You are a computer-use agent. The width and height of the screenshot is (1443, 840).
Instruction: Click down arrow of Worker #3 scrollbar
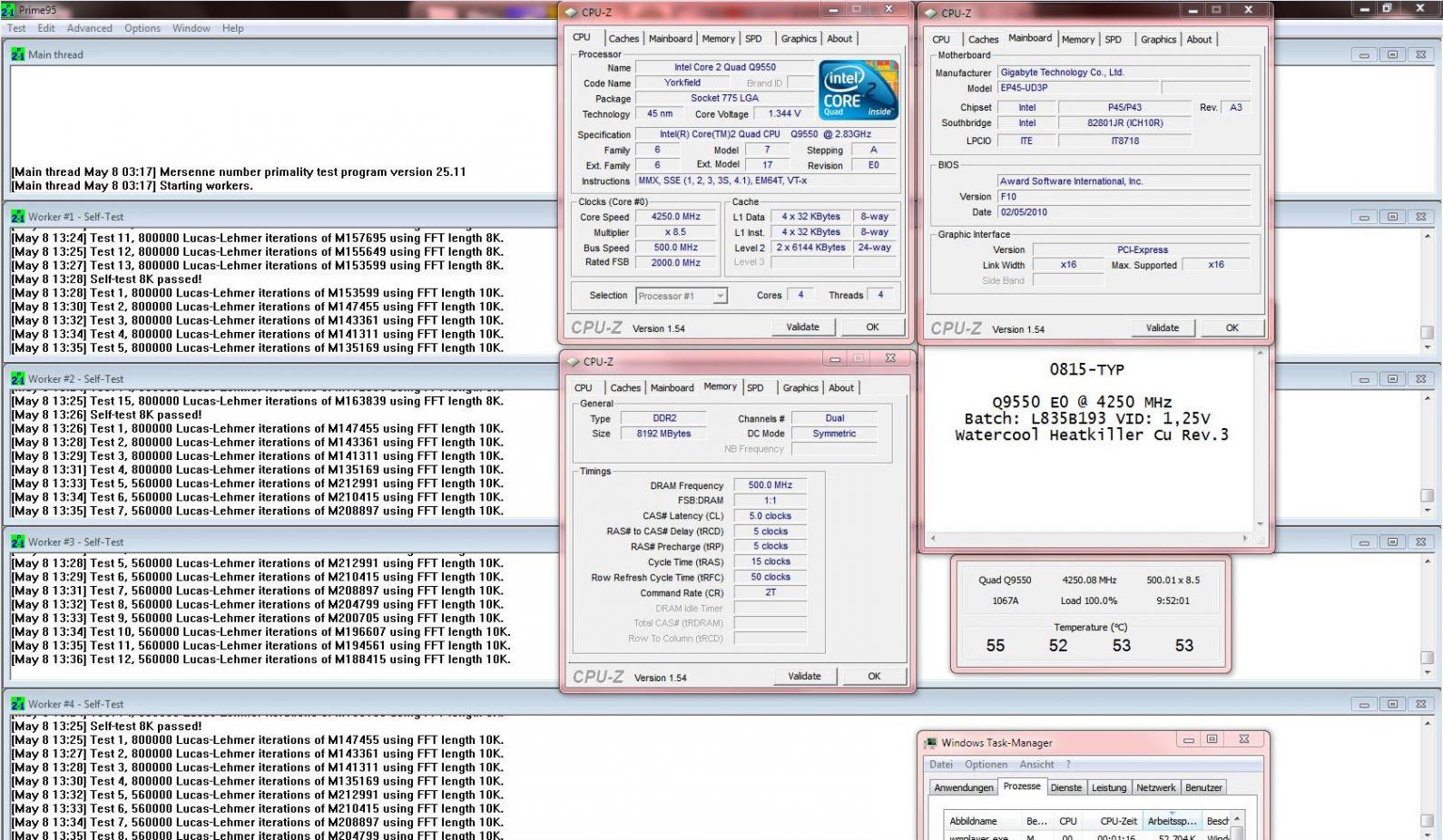point(1427,673)
